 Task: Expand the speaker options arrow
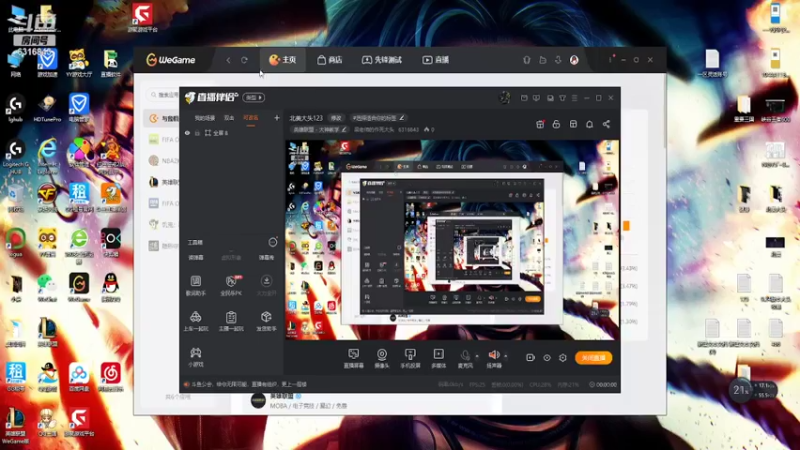click(506, 356)
